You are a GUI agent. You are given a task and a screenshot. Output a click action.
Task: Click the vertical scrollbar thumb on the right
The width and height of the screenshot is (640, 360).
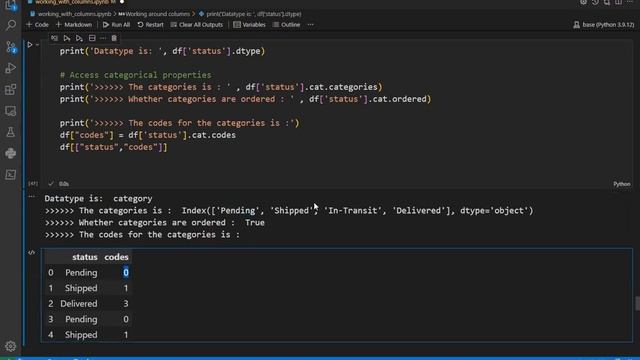coord(637,303)
